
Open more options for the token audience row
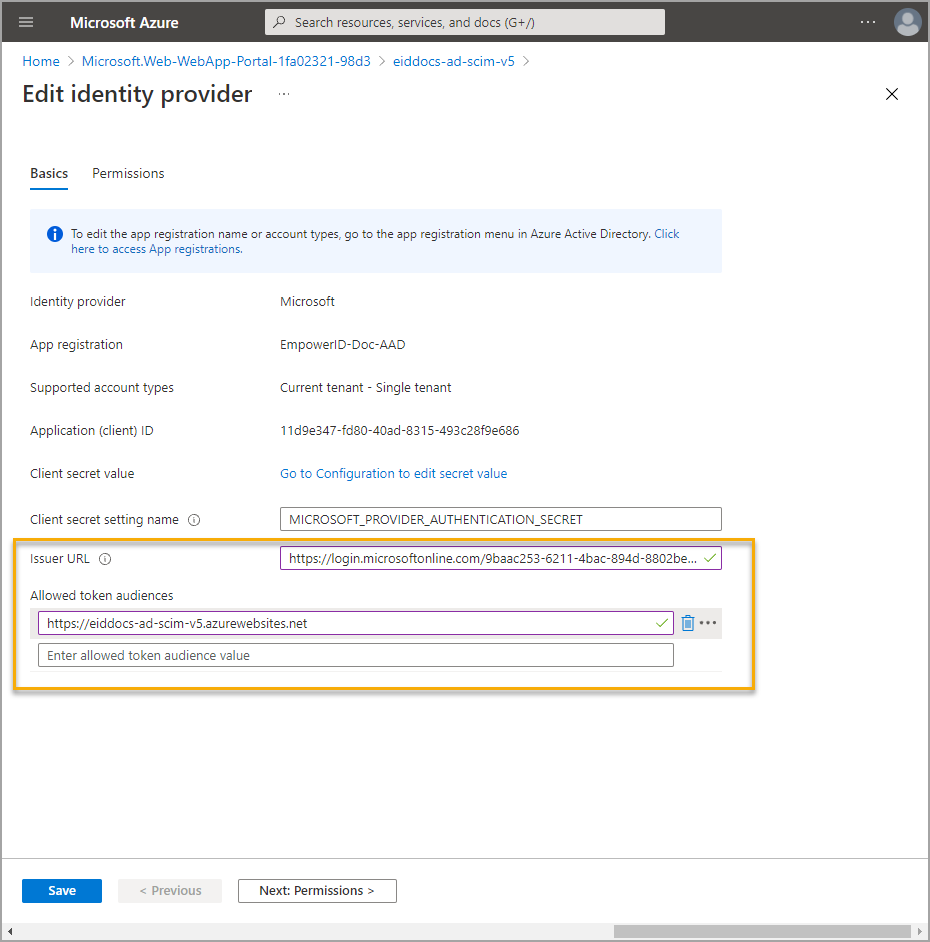tap(708, 623)
